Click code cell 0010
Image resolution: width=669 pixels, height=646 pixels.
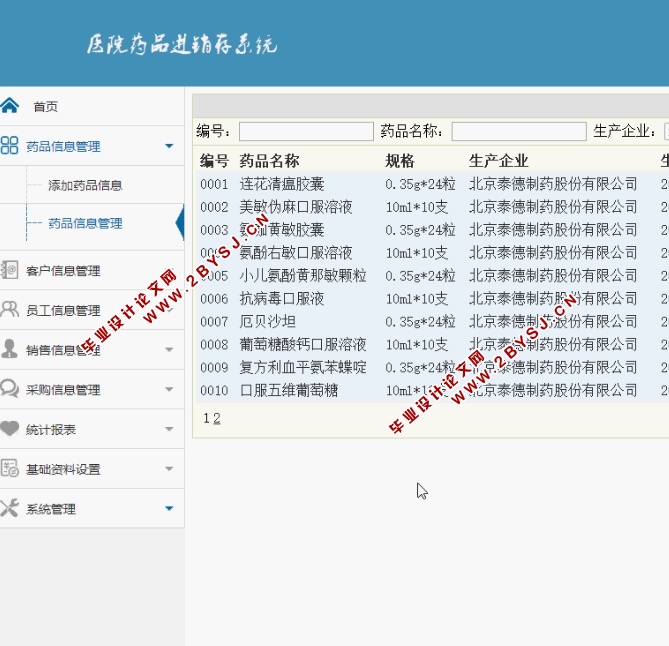coord(214,390)
